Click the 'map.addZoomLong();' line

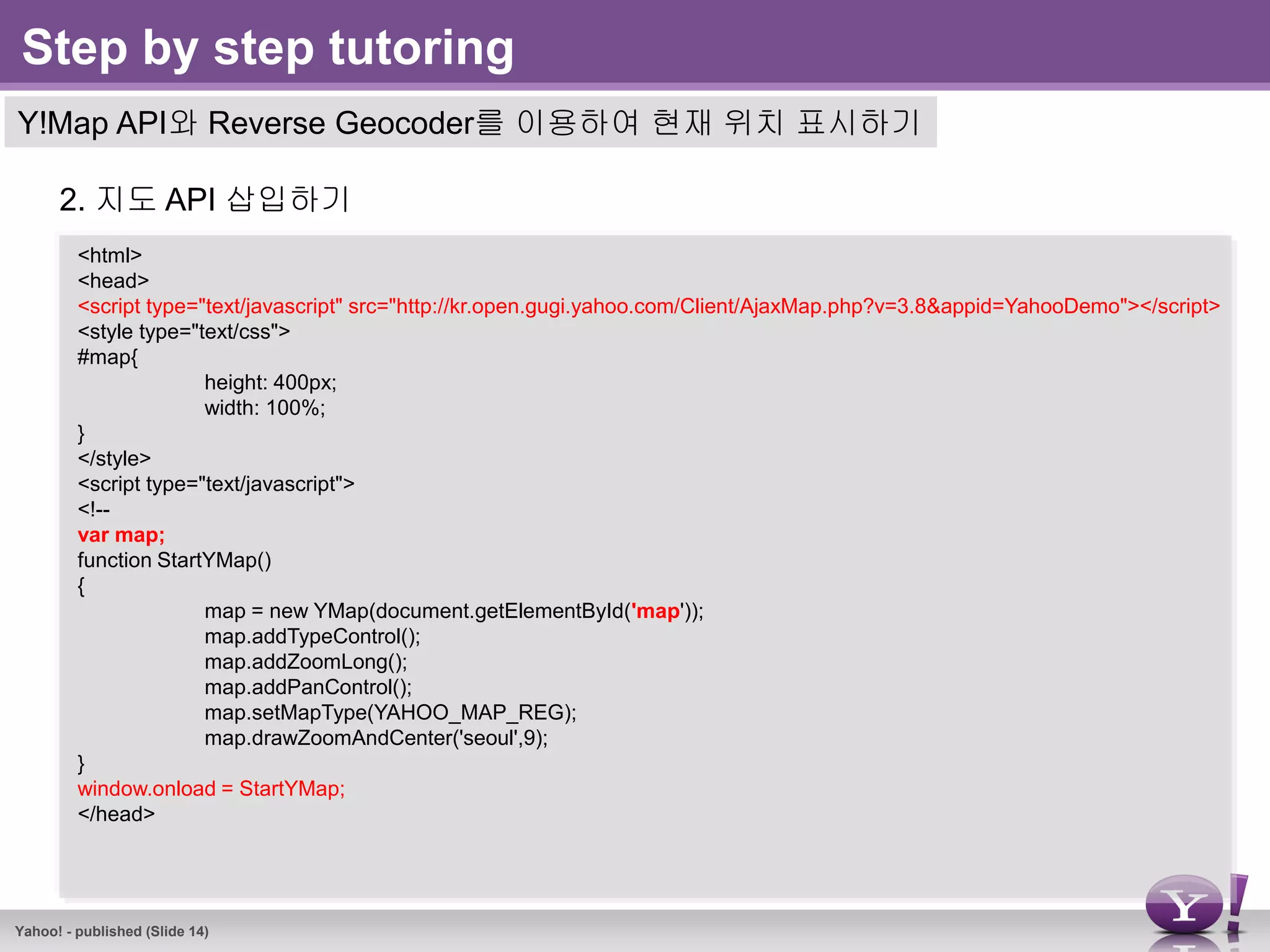(x=306, y=662)
